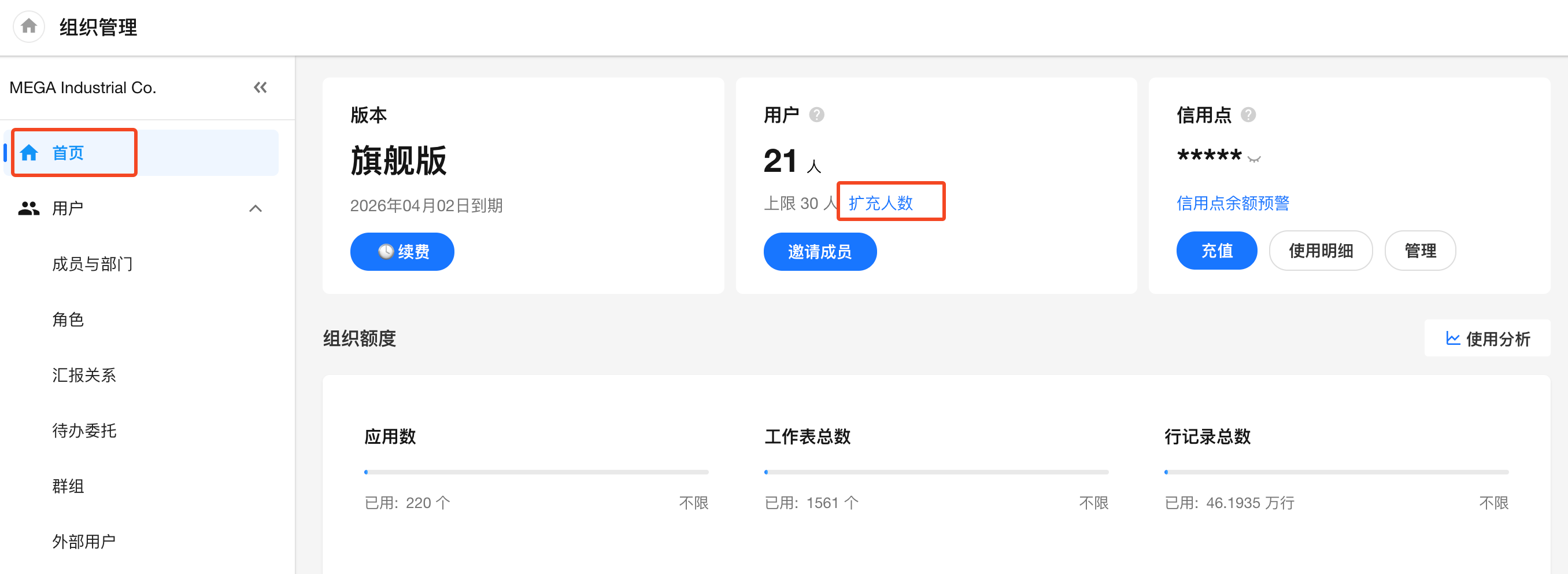Click the 应用数 usage progress bar

tap(535, 472)
